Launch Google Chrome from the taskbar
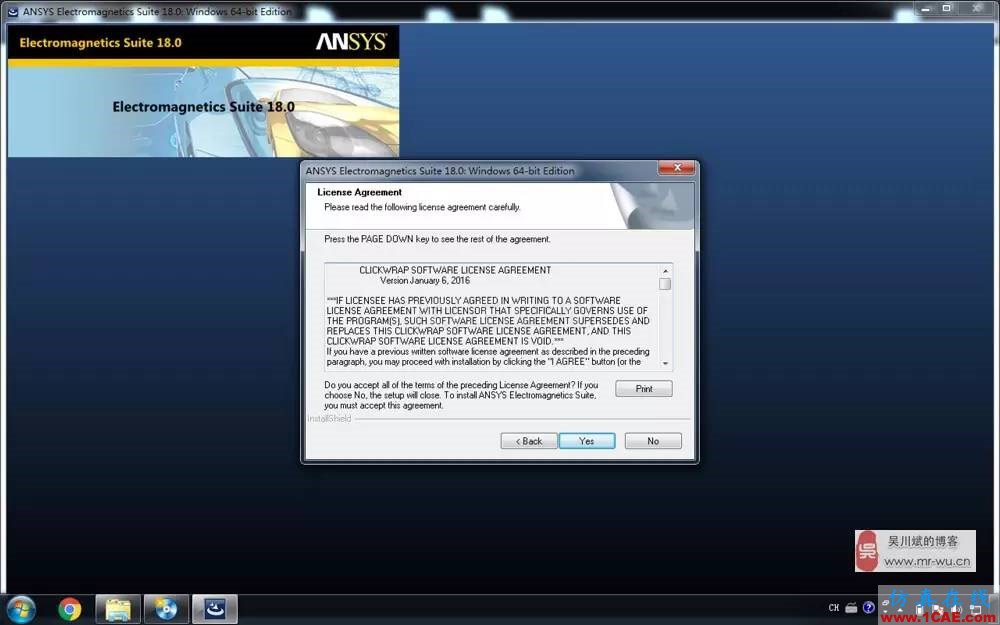 coord(70,609)
